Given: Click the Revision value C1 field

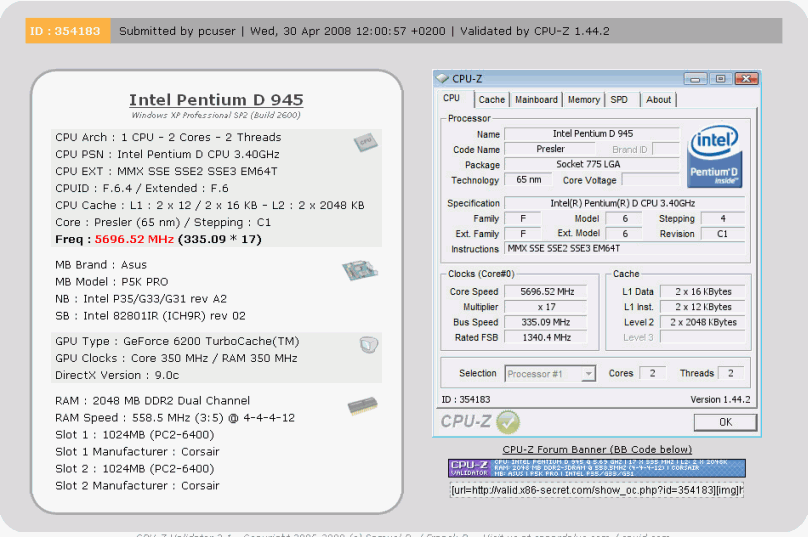Looking at the screenshot, I should [x=722, y=233].
